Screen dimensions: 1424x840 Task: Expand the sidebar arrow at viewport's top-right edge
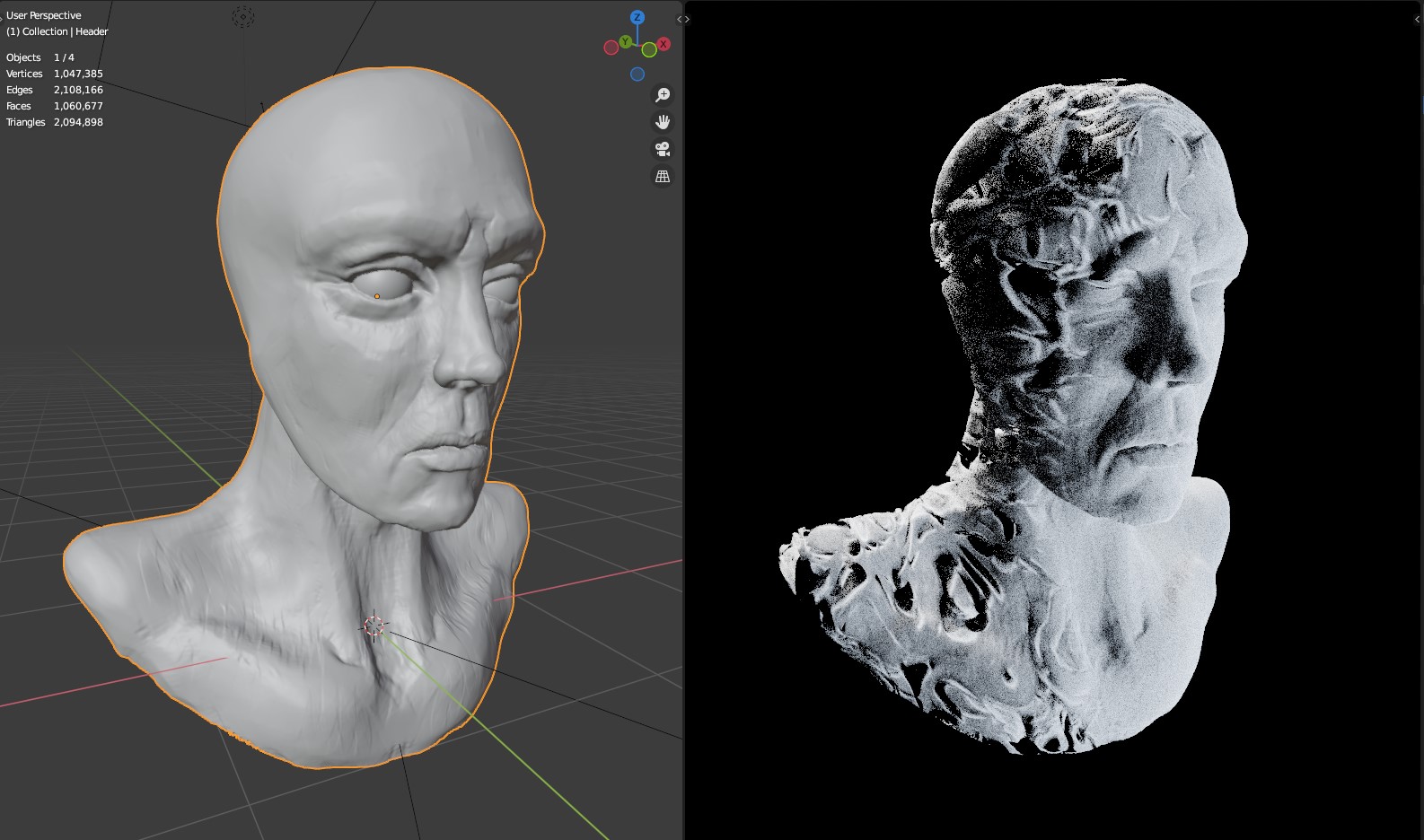[680, 19]
